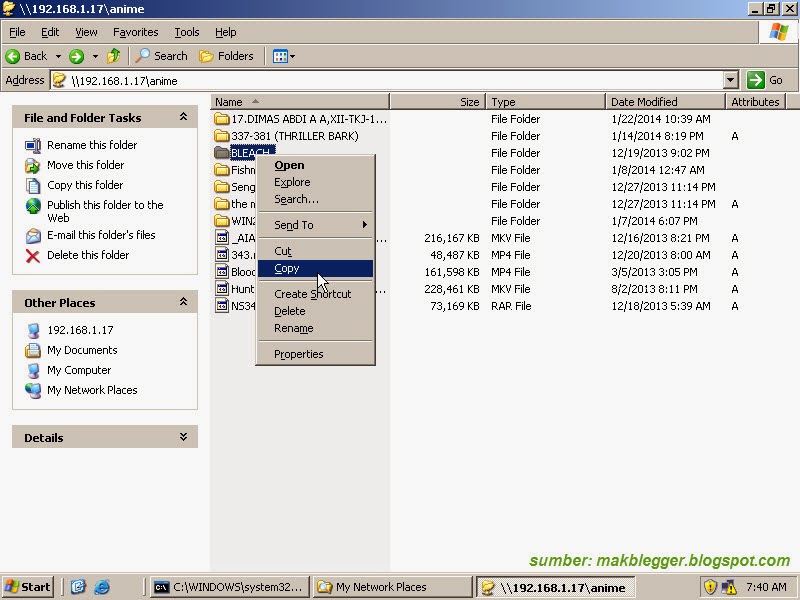Collapse the Other Places panel
Screen dimensions: 800x600
183,302
